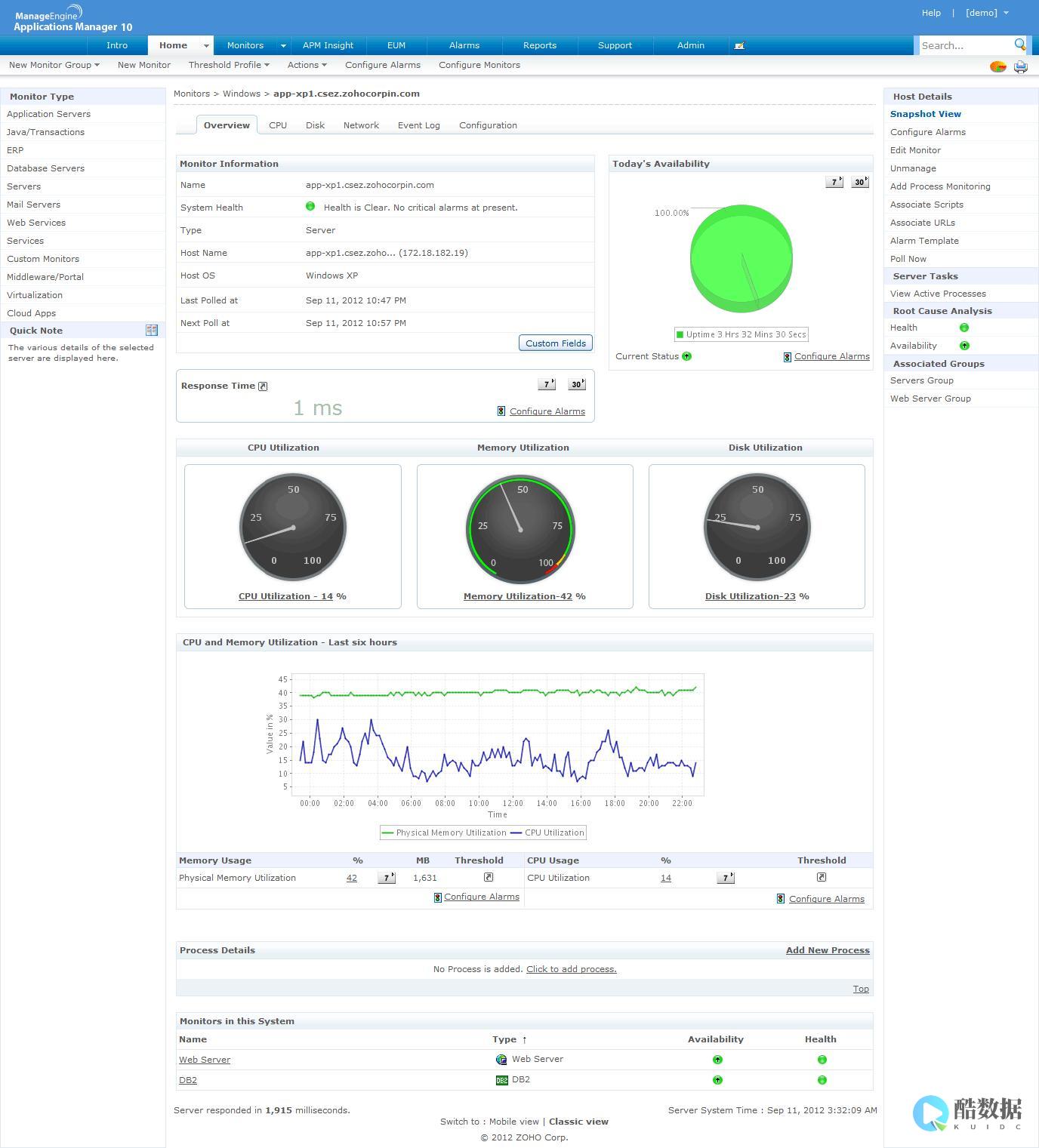Click Physical Memory value 42 link

[x=352, y=878]
